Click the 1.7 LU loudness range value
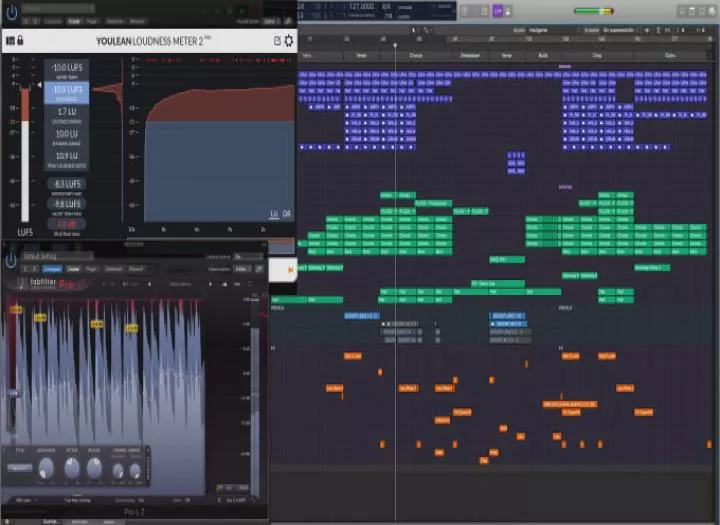The width and height of the screenshot is (720, 525). point(67,114)
